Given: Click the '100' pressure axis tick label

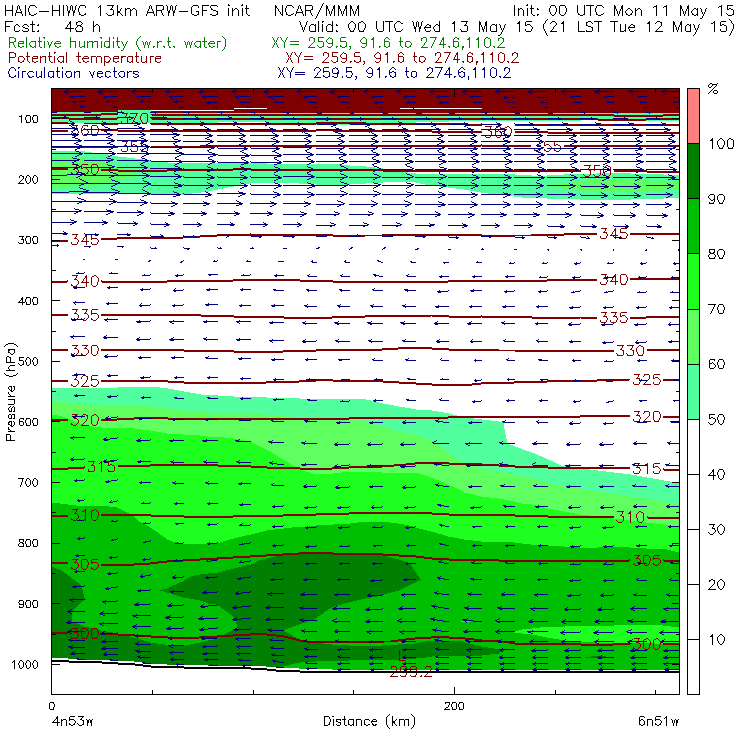Looking at the screenshot, I should [x=28, y=119].
